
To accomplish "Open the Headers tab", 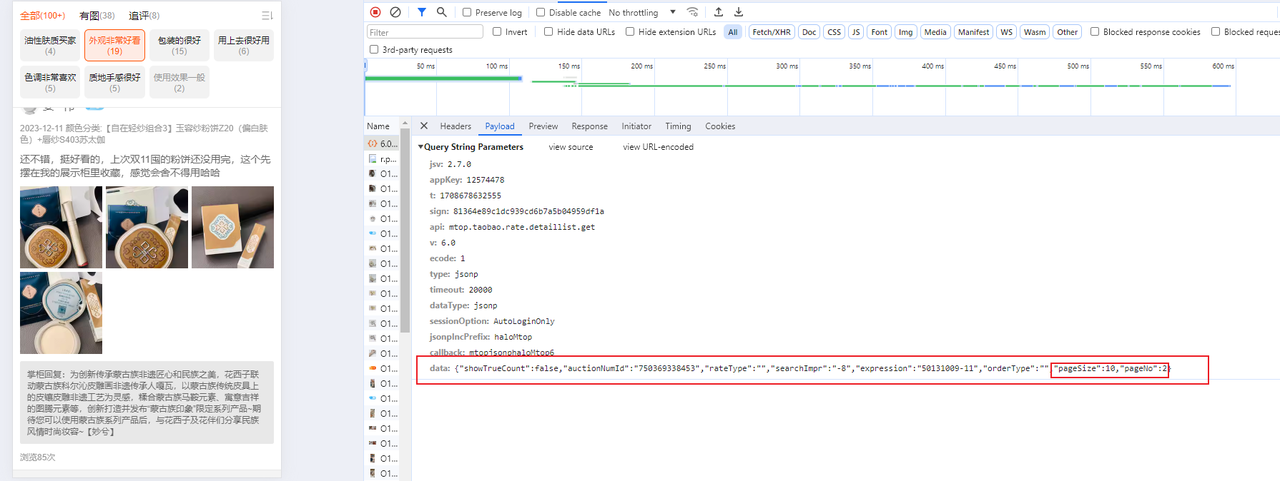I will (455, 127).
